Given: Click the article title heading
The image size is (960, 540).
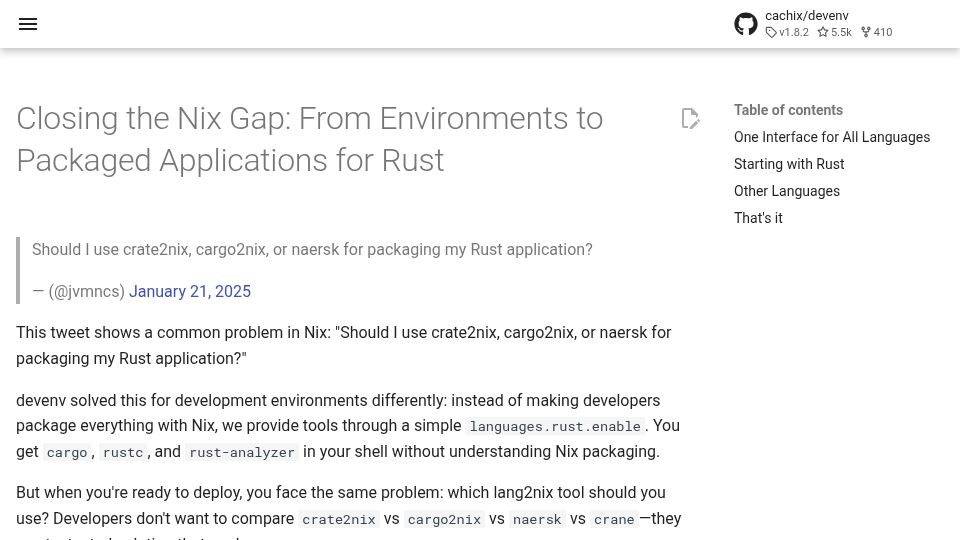Looking at the screenshot, I should tap(309, 140).
